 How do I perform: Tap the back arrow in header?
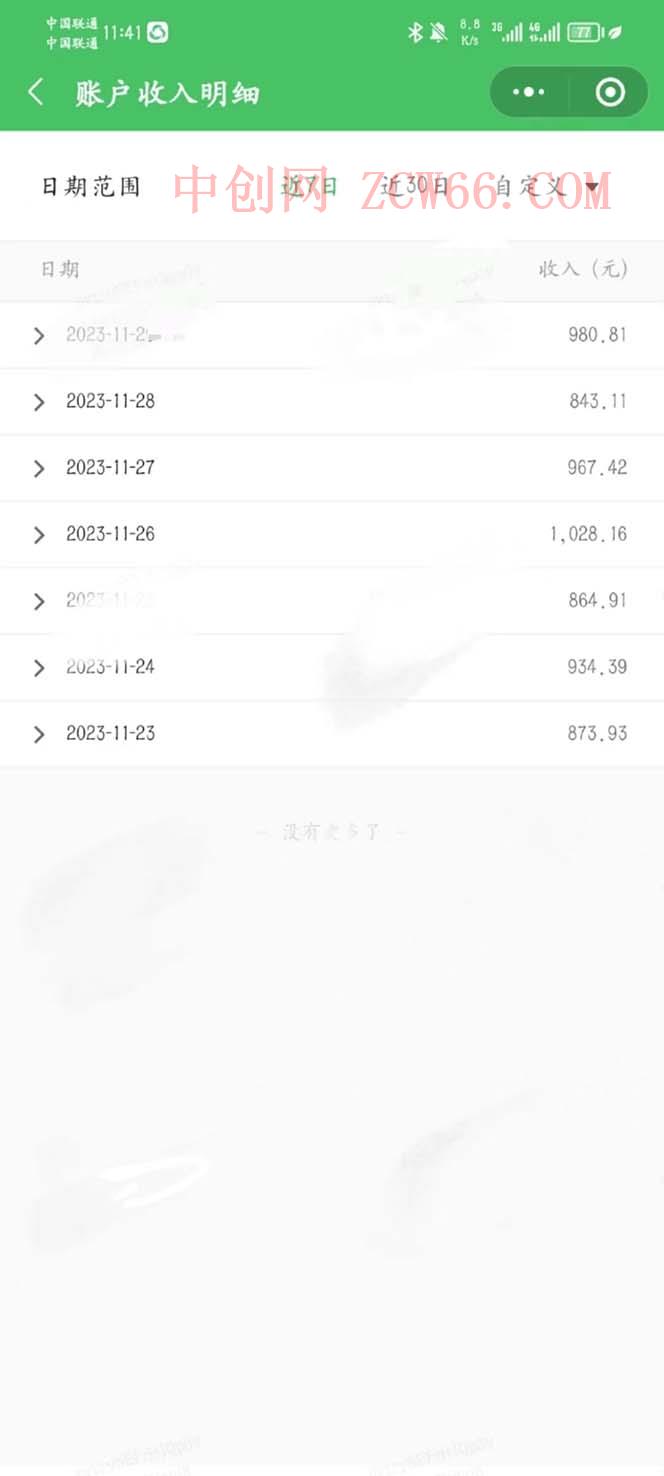pos(36,93)
